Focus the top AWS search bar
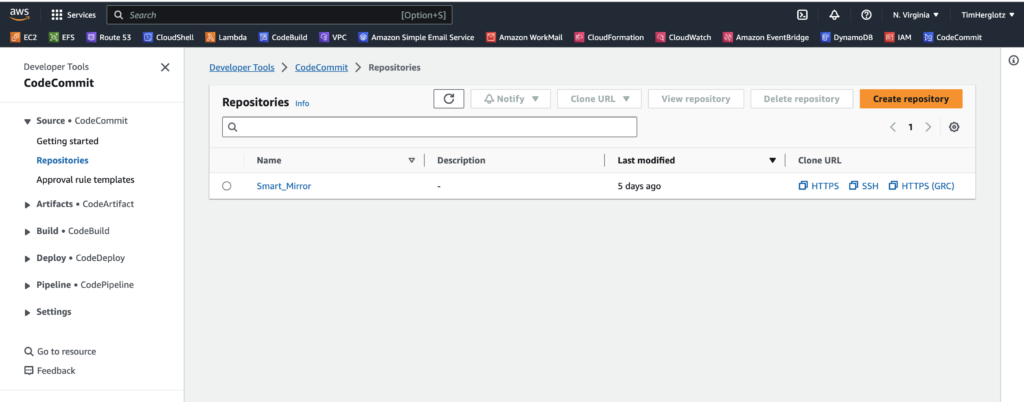Viewport: 1024px width, 402px height. coord(280,14)
